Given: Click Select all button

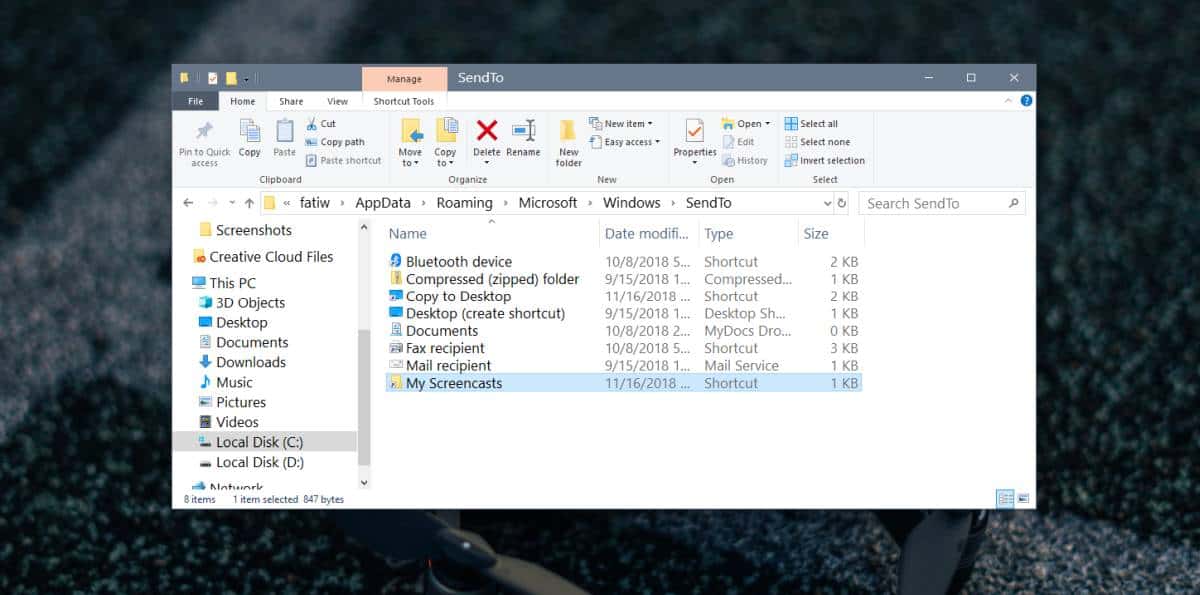Looking at the screenshot, I should 811,124.
